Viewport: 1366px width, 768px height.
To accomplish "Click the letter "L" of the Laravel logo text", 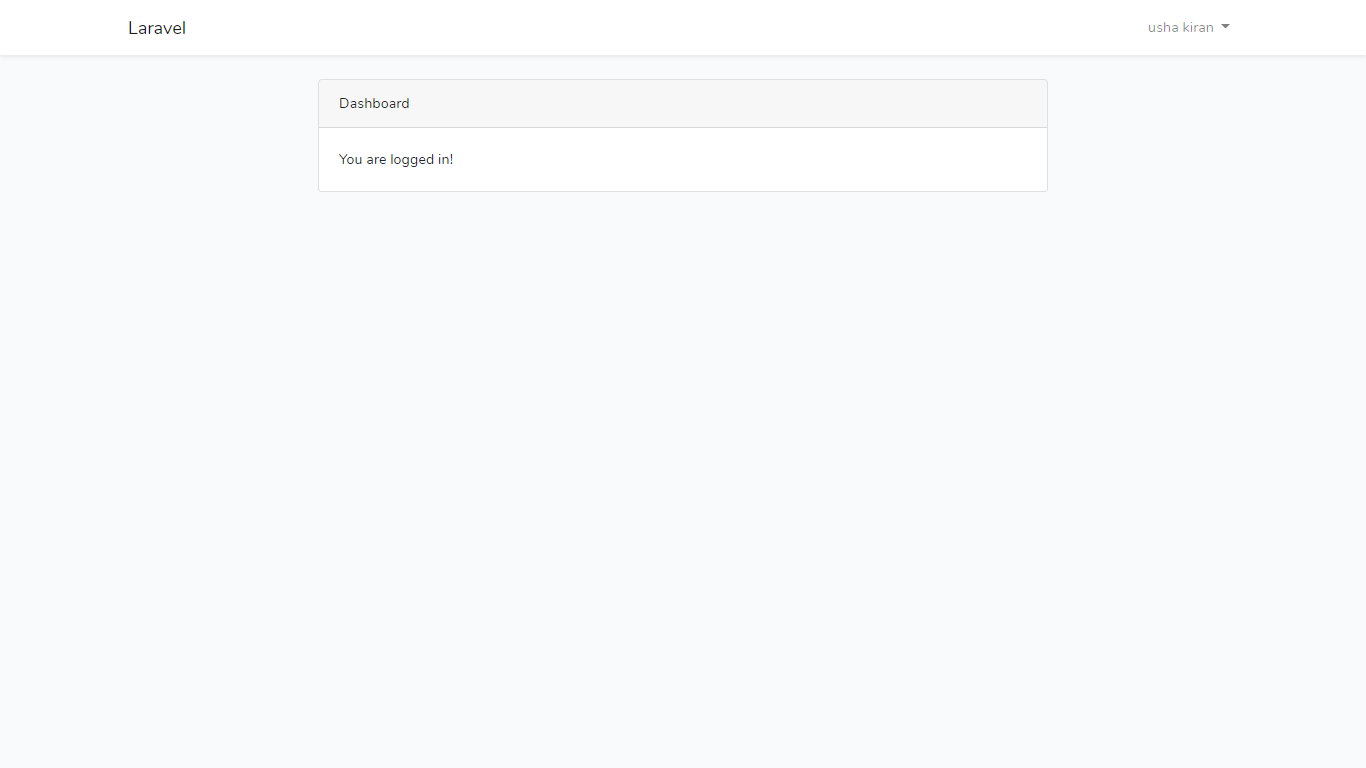I will tap(133, 28).
